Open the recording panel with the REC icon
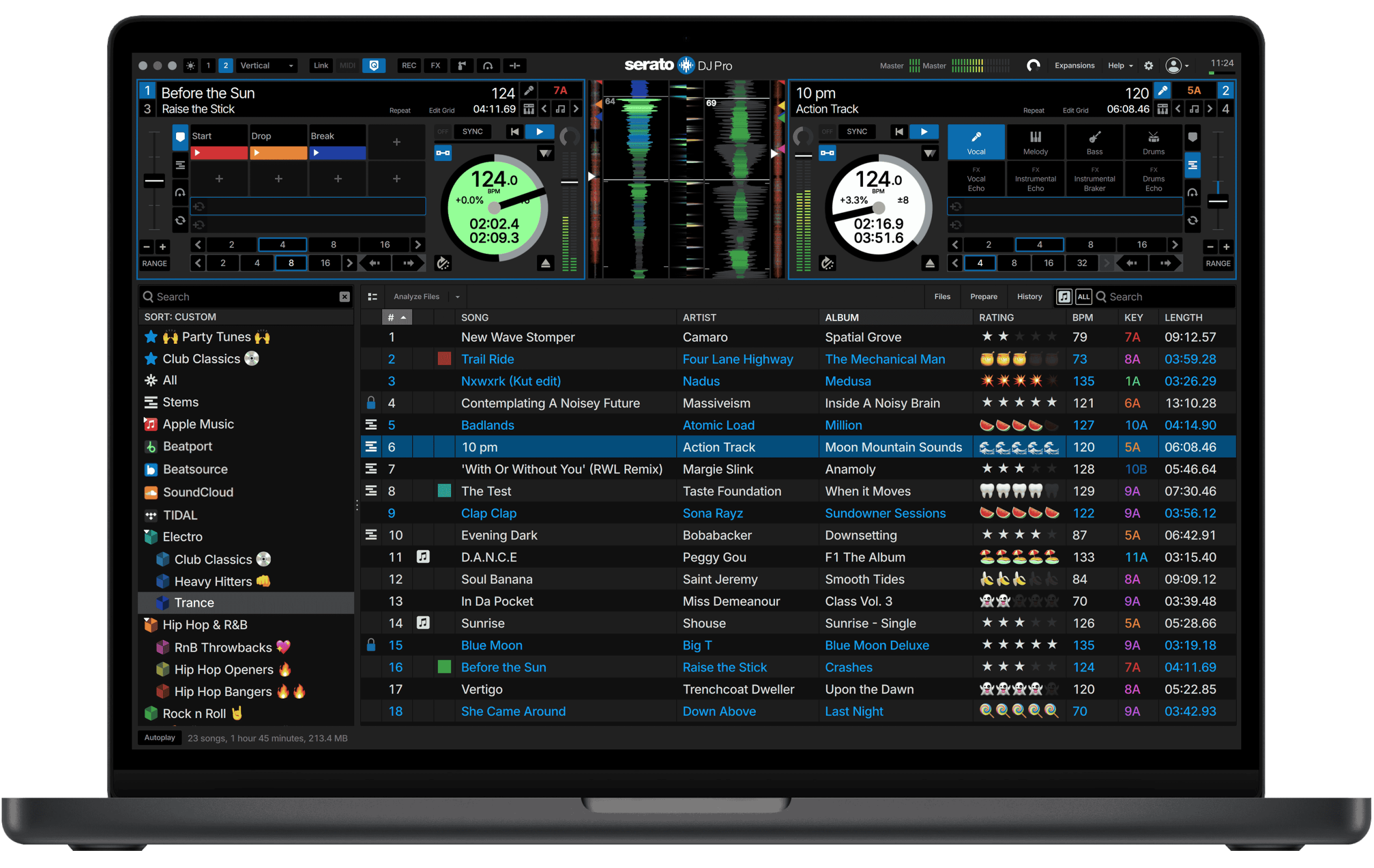Image resolution: width=1374 pixels, height=868 pixels. click(x=408, y=65)
